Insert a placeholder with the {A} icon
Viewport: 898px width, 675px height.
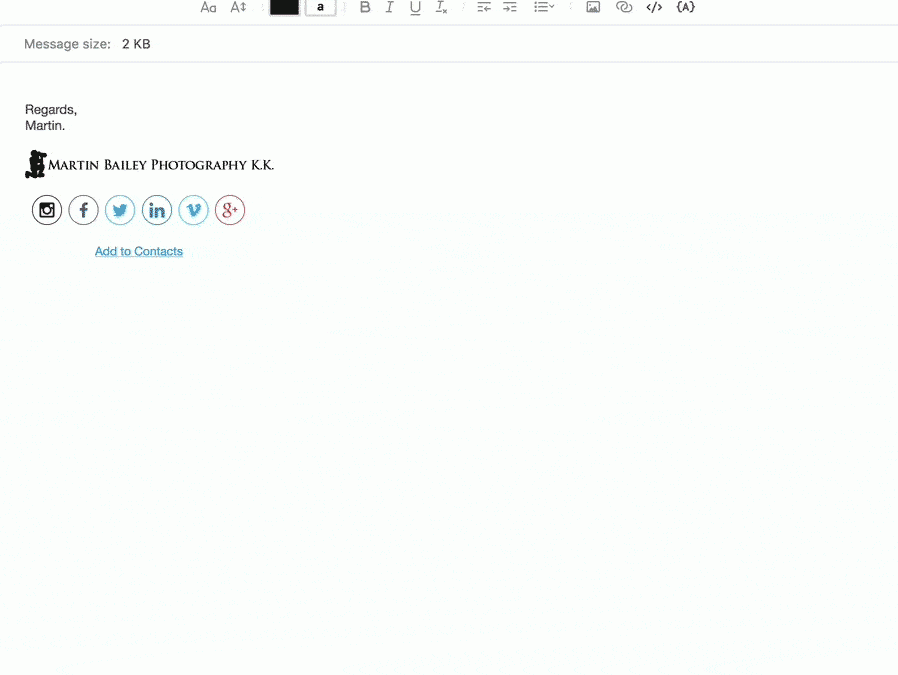tap(685, 7)
